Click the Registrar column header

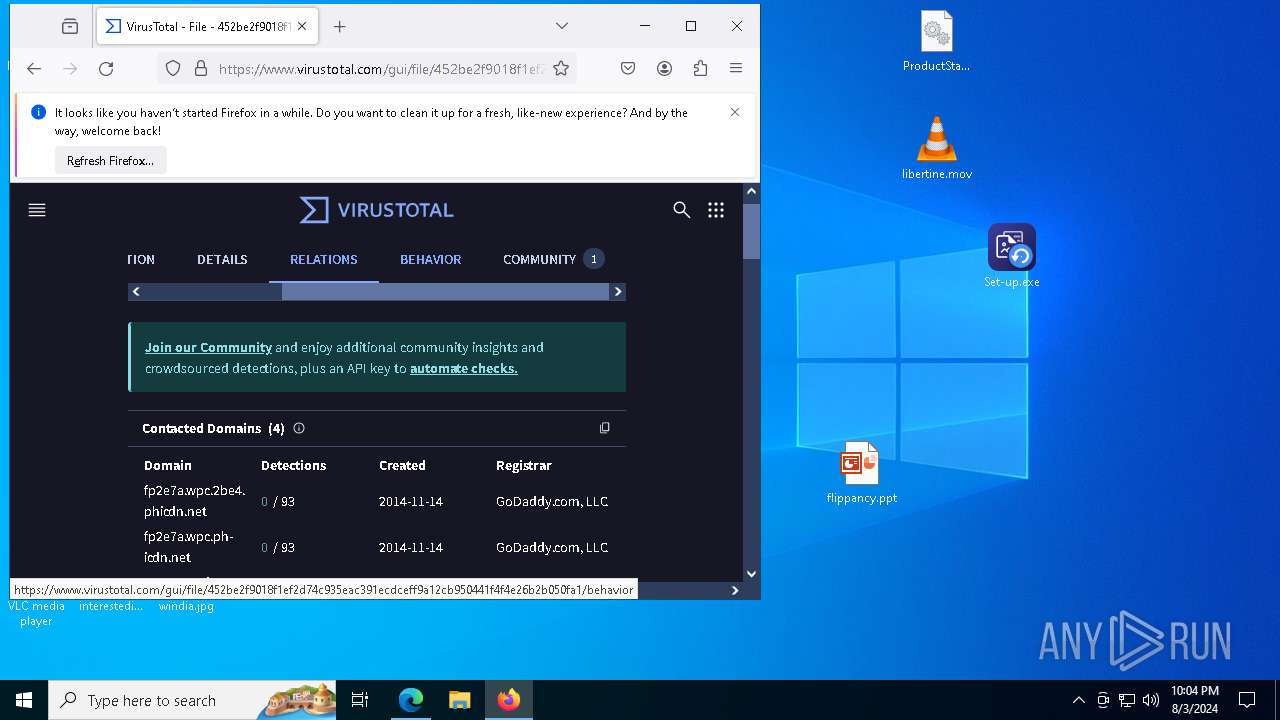[523, 466]
